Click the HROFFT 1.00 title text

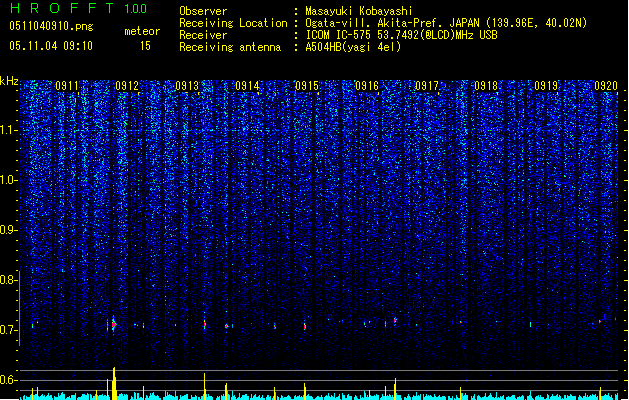(x=78, y=8)
